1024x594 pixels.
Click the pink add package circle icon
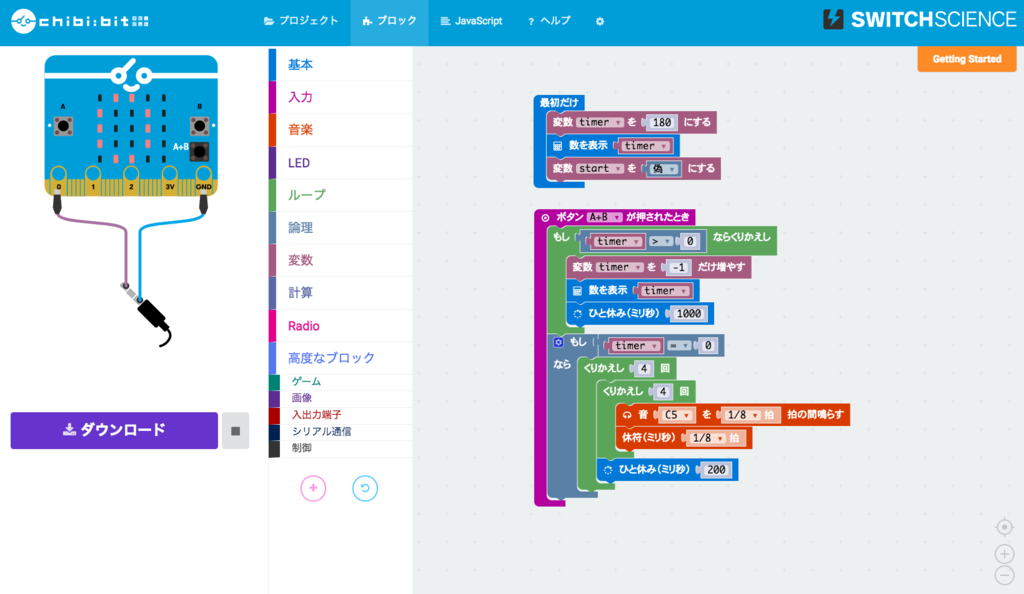pos(313,488)
